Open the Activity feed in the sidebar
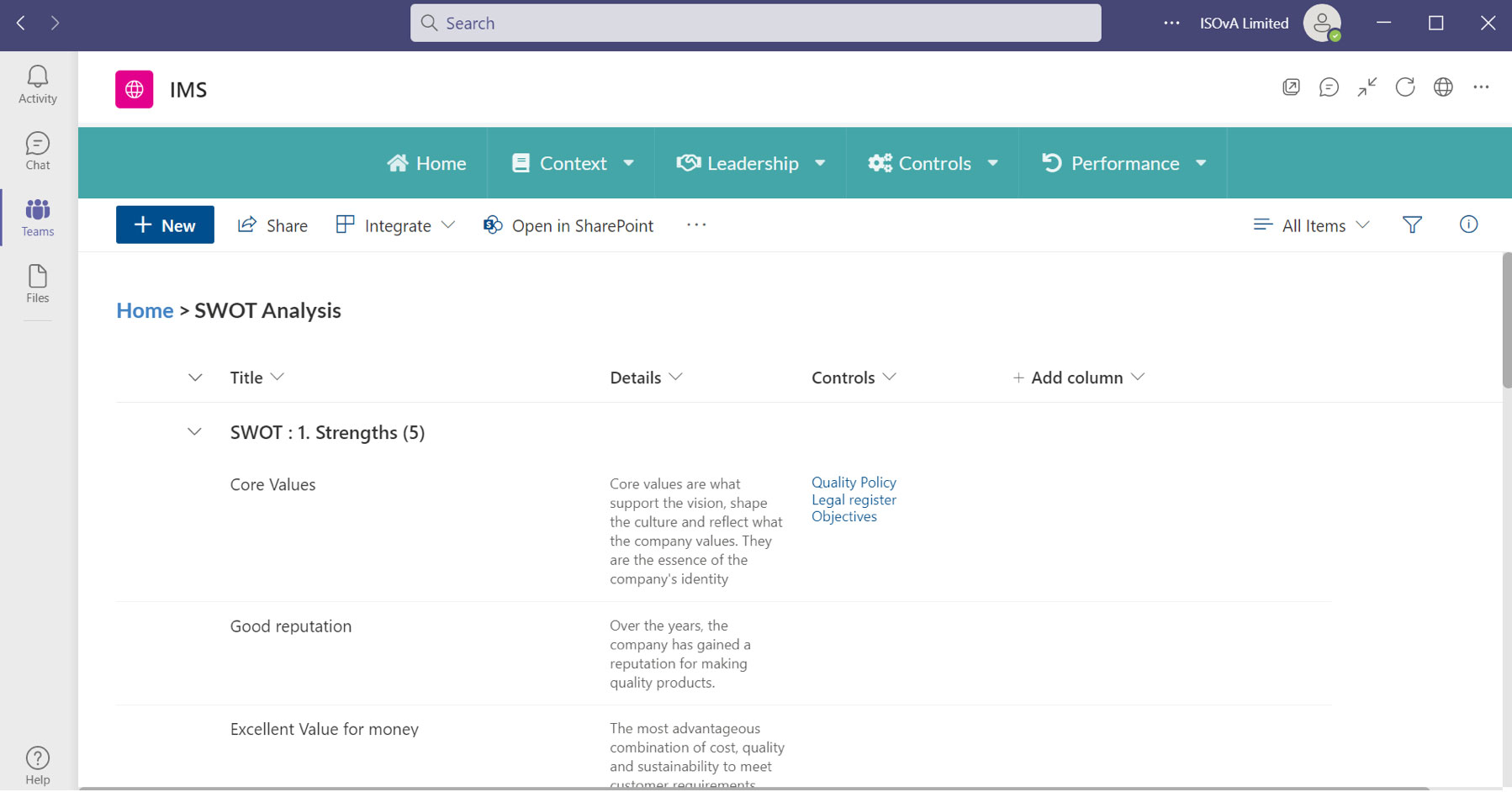This screenshot has height=792, width=1512. (x=37, y=83)
